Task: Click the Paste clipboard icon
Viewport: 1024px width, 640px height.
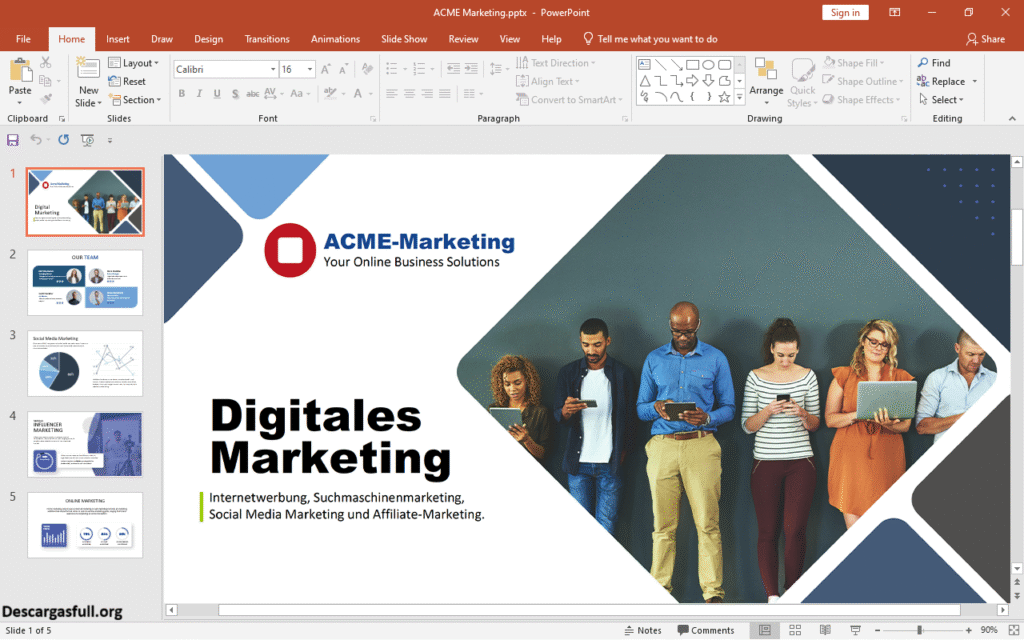Action: [20, 73]
